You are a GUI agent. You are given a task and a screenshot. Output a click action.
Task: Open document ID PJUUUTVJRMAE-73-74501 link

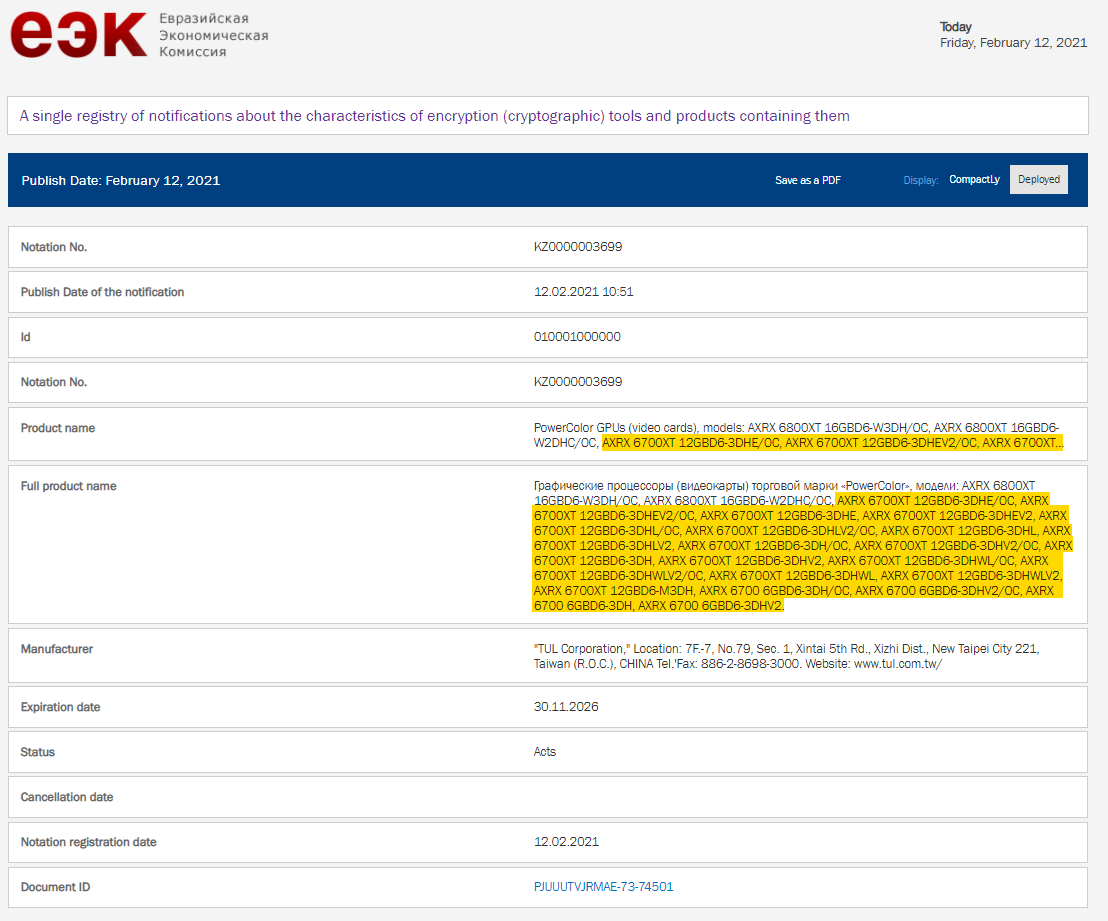pos(603,886)
